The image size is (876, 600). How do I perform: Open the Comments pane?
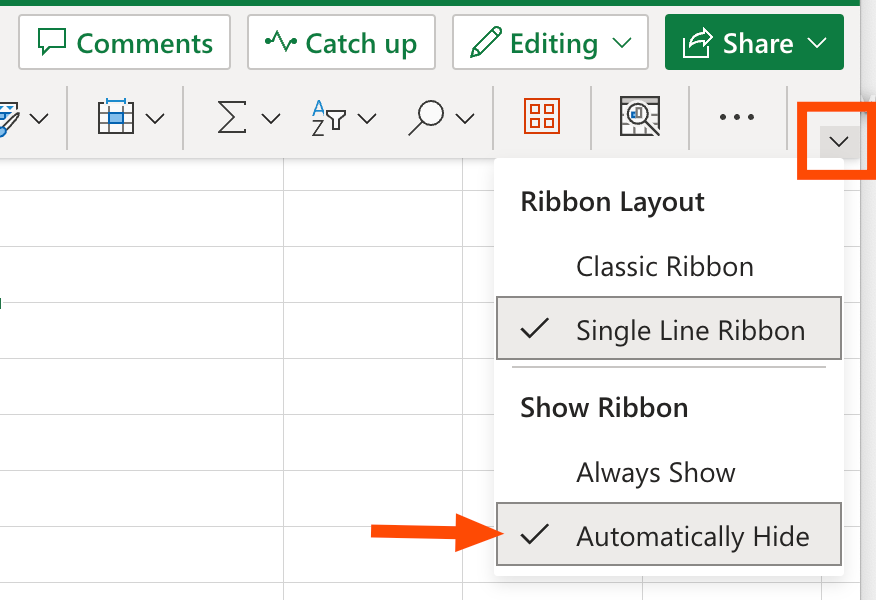(x=124, y=42)
